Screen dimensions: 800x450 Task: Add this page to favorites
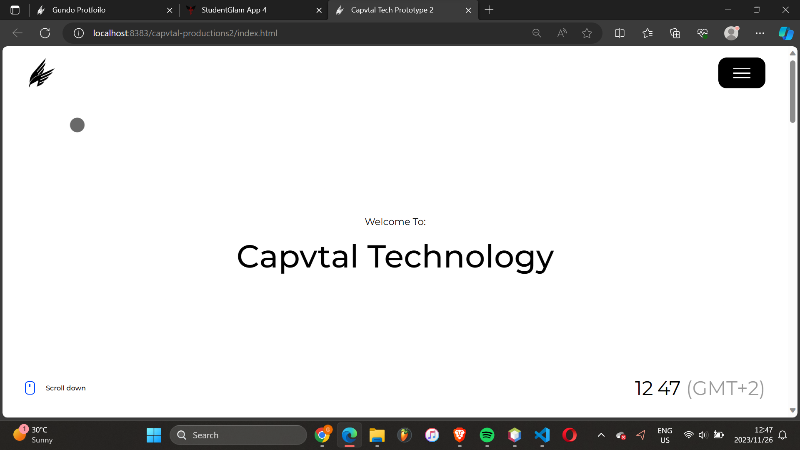pyautogui.click(x=587, y=33)
